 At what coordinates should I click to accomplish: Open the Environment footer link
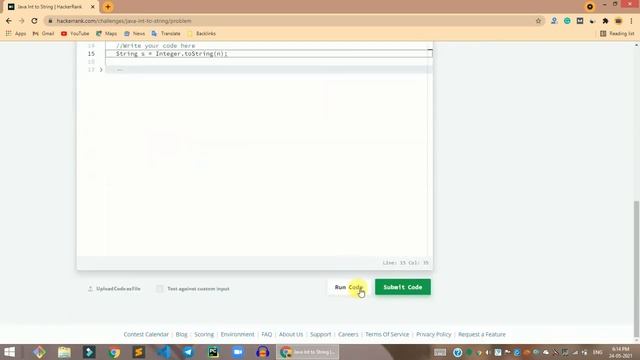238,334
